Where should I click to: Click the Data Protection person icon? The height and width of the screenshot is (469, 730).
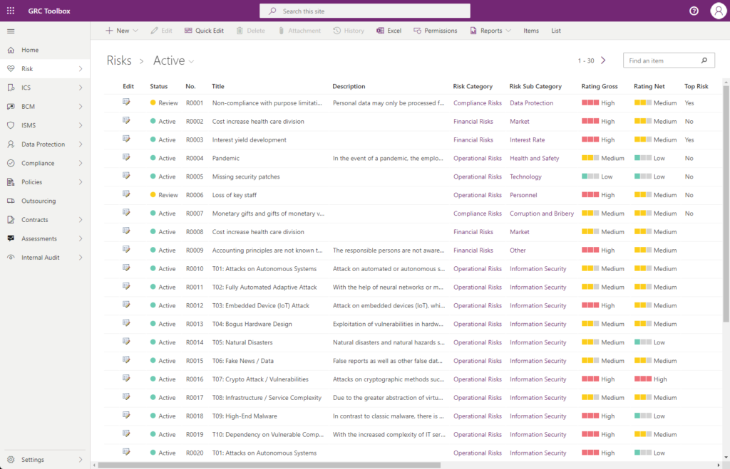pos(11,144)
